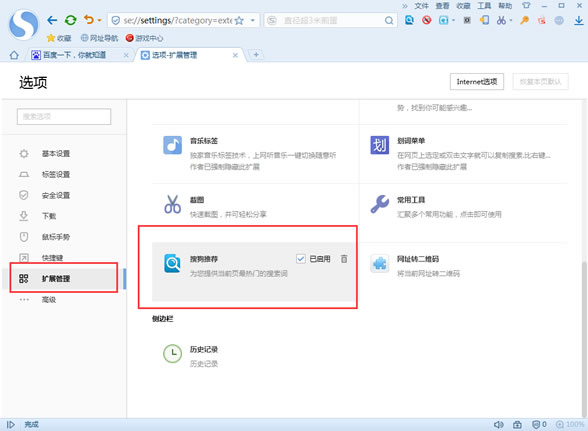This screenshot has width=588, height=431.
Task: Reload the page with the green refresh icon
Action: (x=70, y=20)
